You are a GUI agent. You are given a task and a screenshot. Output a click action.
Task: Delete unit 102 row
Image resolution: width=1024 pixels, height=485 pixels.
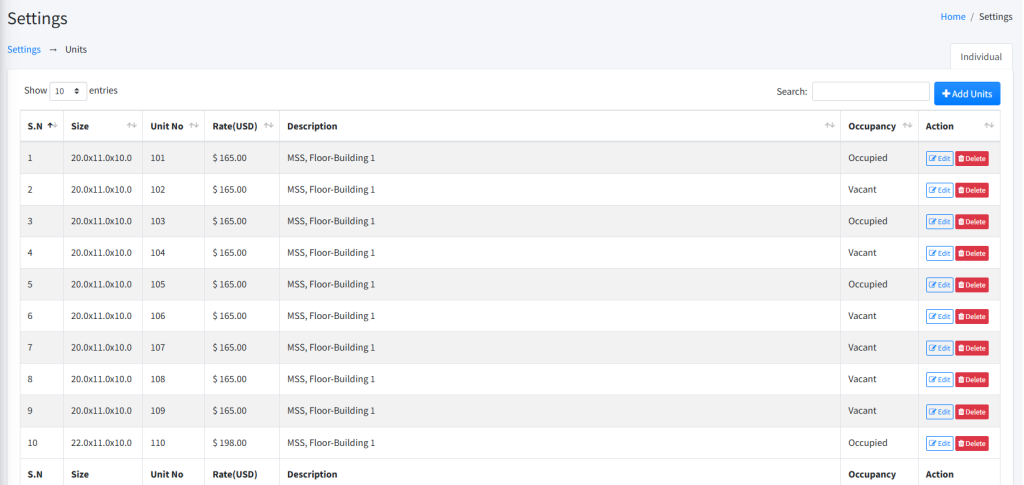tap(971, 190)
